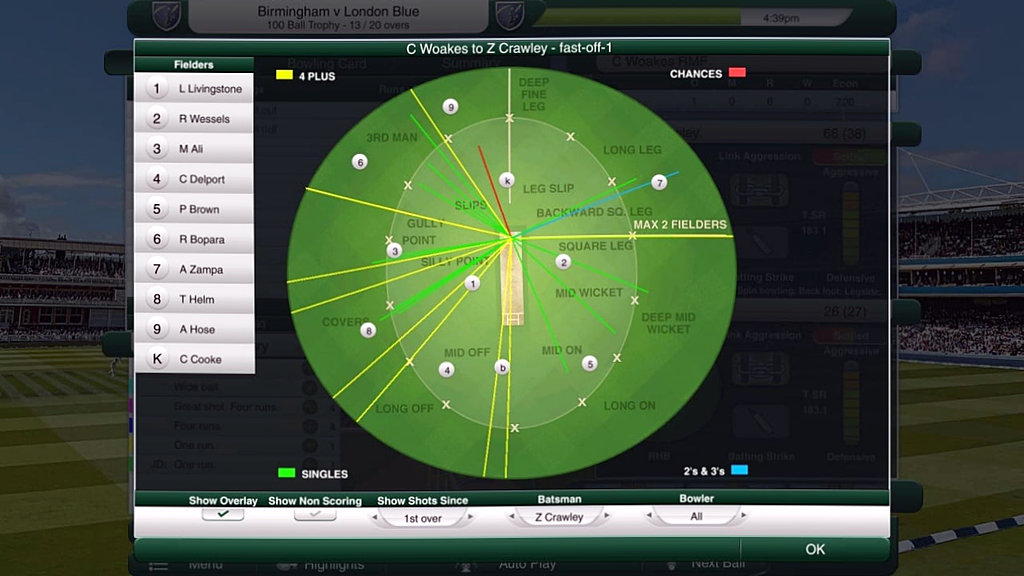
Task: Click the red CHANCES legend swatch
Action: (737, 72)
